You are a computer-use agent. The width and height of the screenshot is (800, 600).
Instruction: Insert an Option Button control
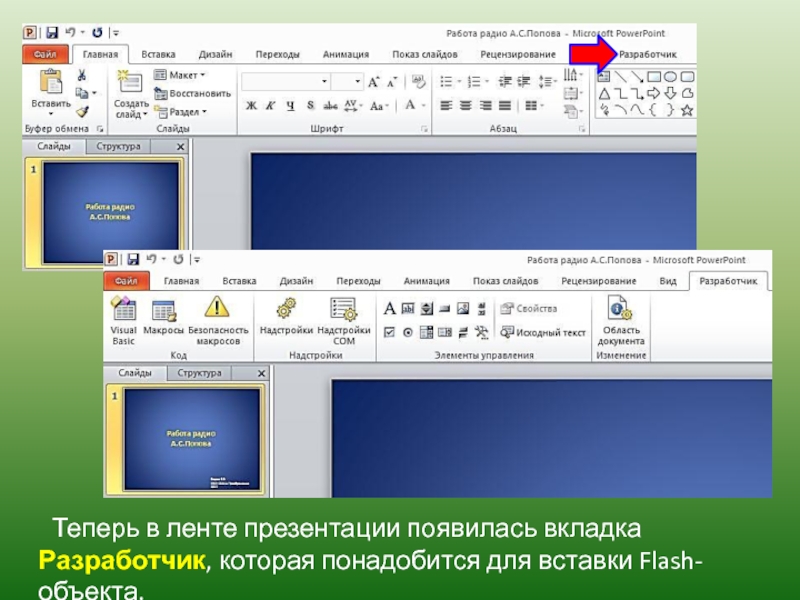coord(408,333)
